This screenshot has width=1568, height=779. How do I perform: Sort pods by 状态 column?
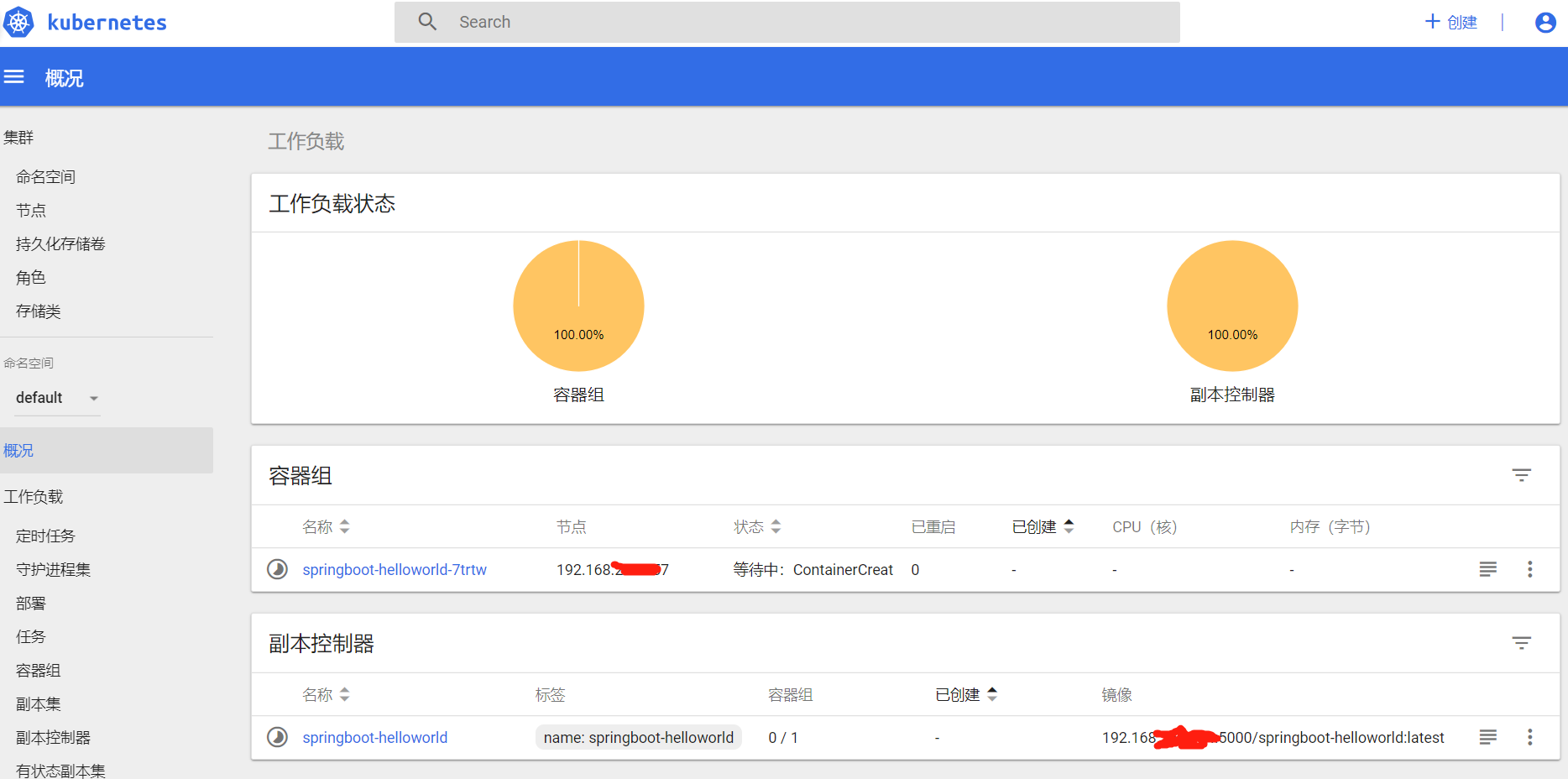tap(757, 527)
